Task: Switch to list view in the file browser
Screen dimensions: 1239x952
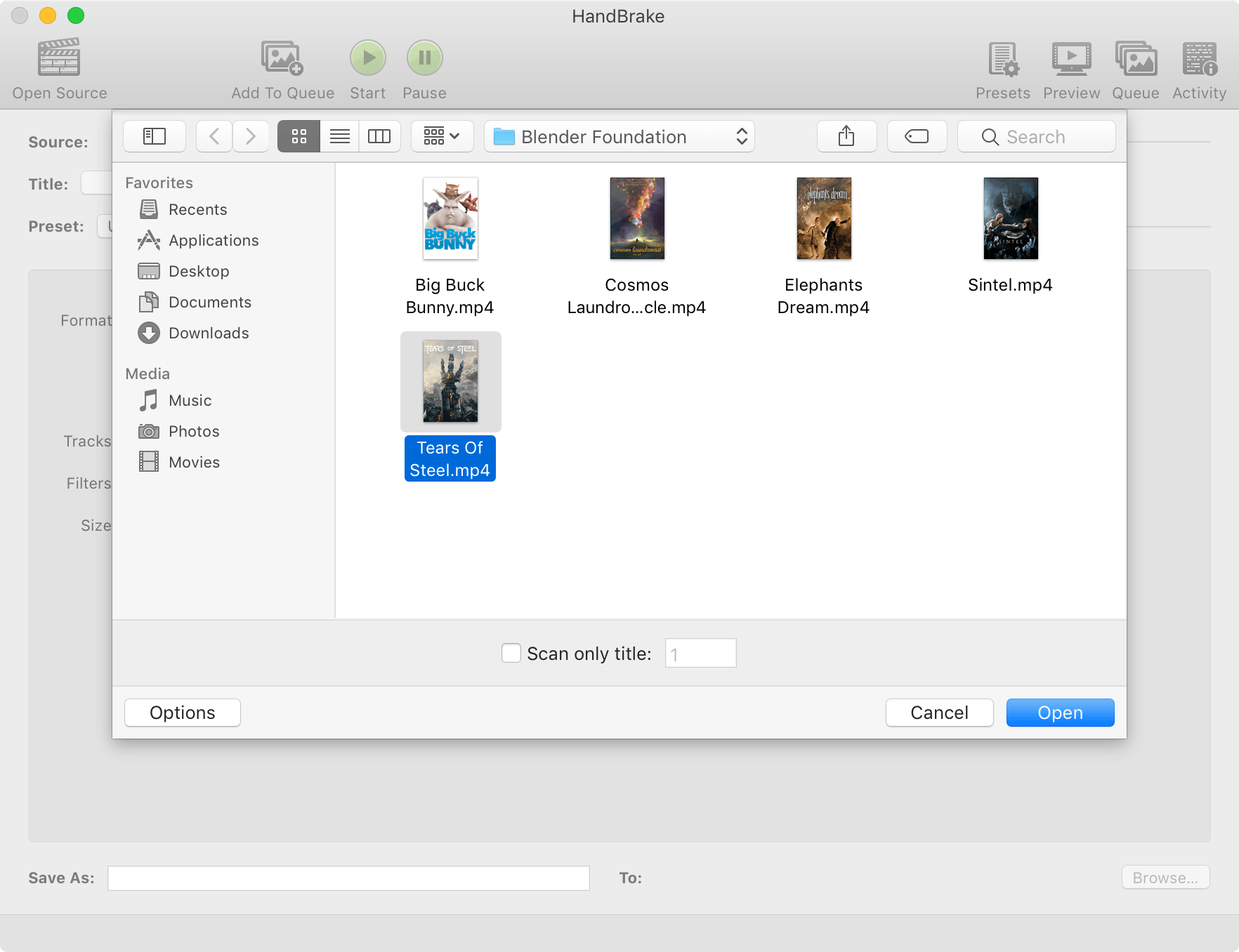Action: click(x=339, y=136)
